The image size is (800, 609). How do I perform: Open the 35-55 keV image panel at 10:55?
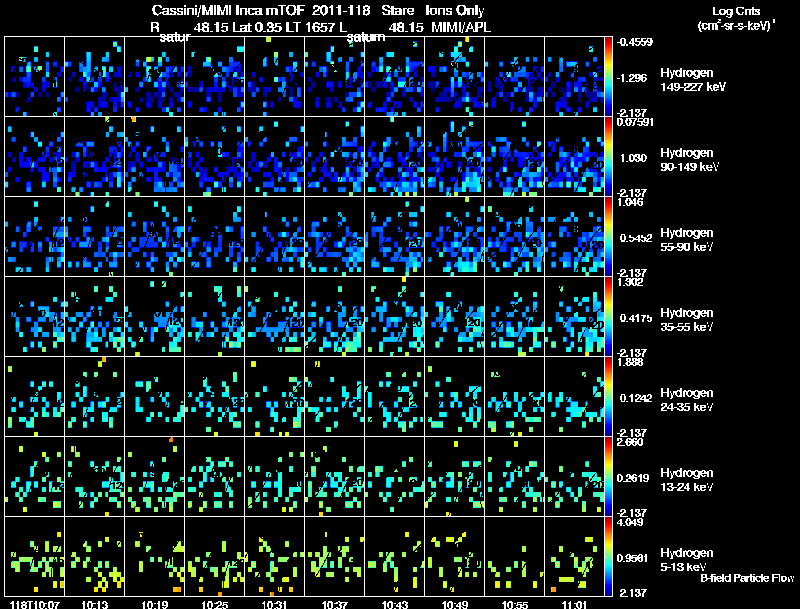[x=515, y=317]
